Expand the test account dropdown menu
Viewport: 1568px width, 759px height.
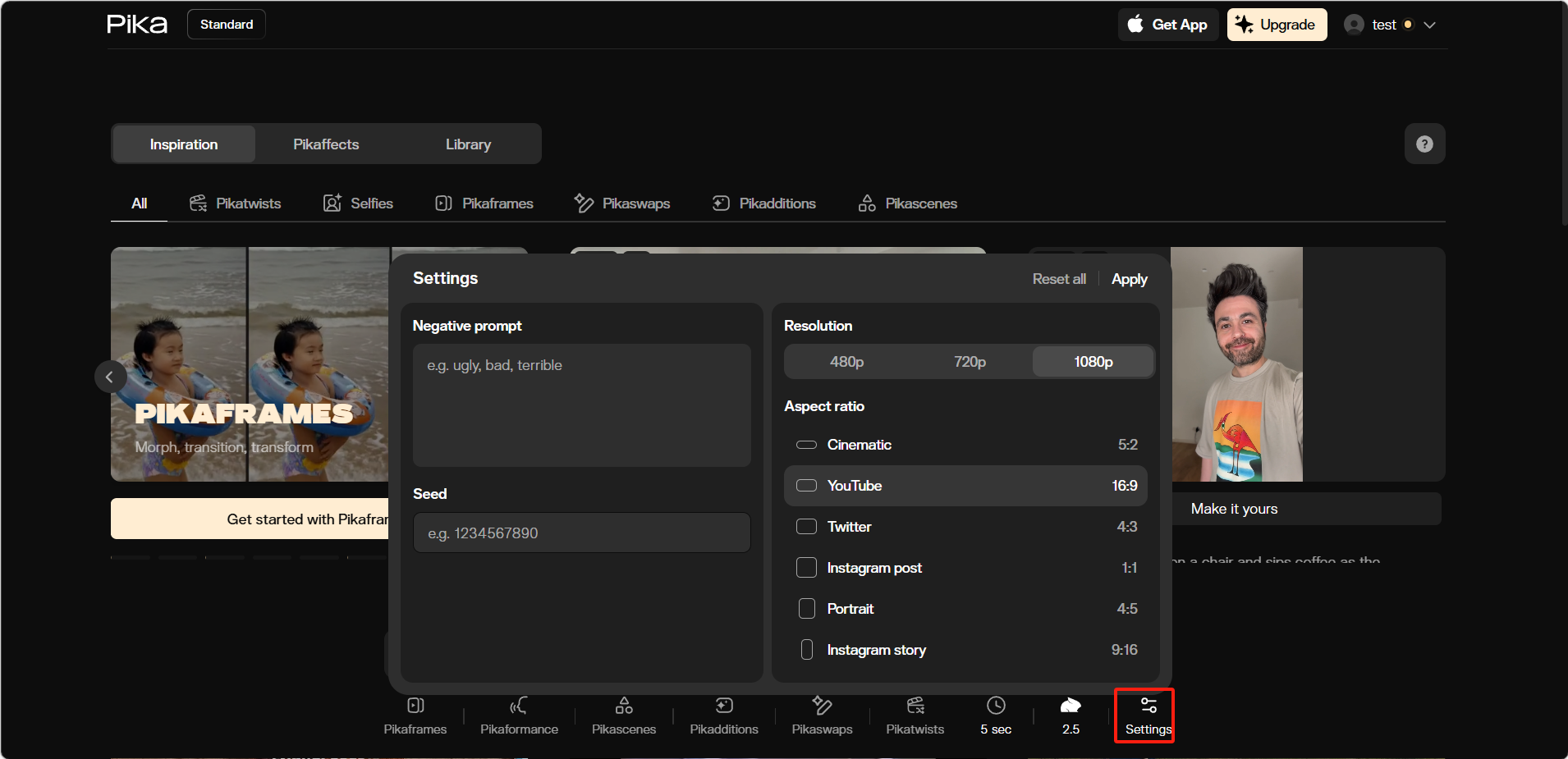point(1429,25)
